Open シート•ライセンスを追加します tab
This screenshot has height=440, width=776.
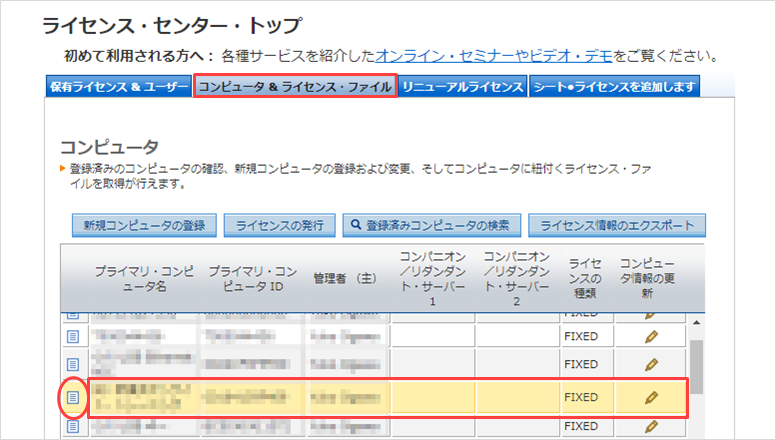pos(614,87)
